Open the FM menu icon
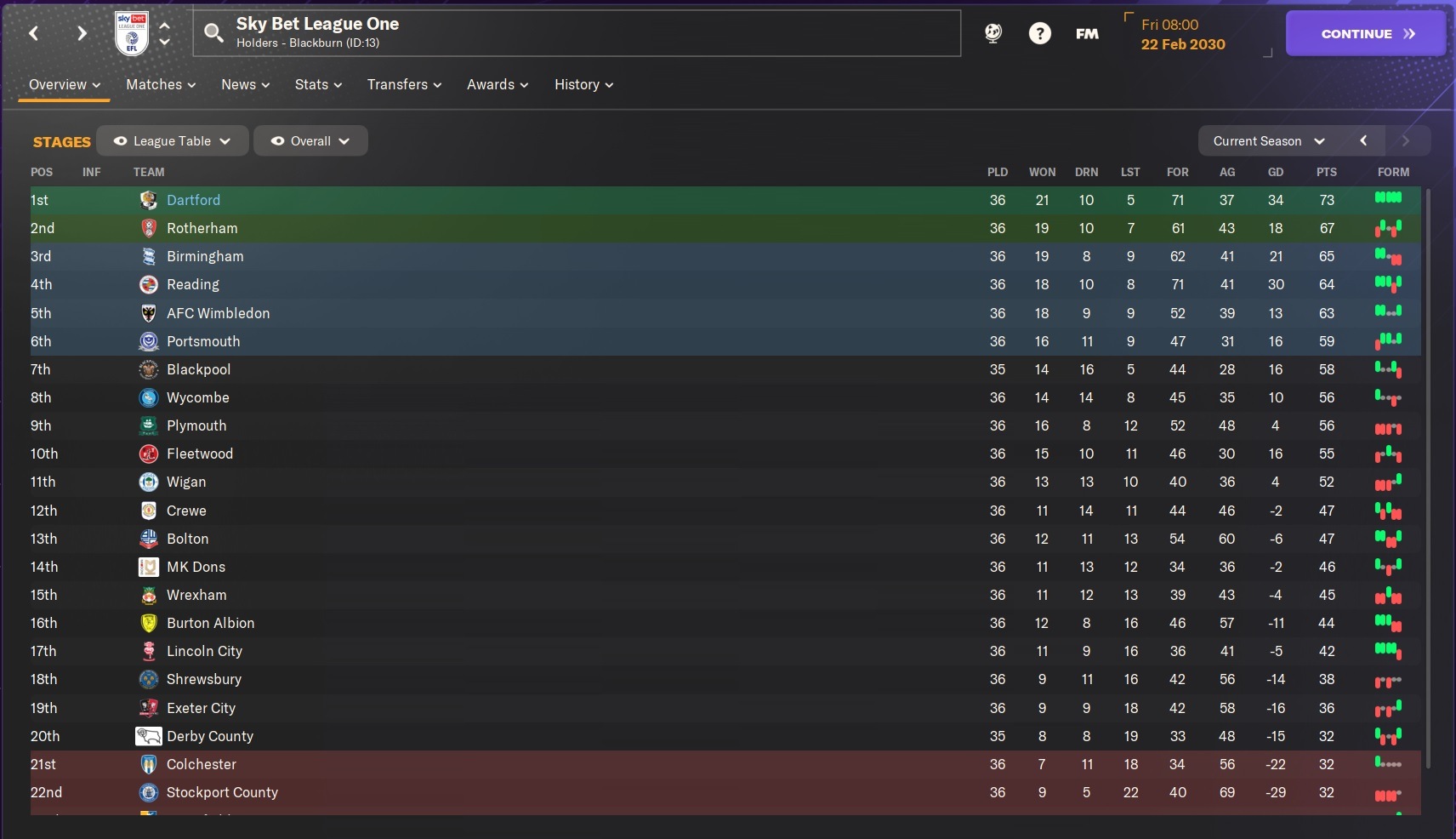The height and width of the screenshot is (839, 1456). click(x=1087, y=34)
